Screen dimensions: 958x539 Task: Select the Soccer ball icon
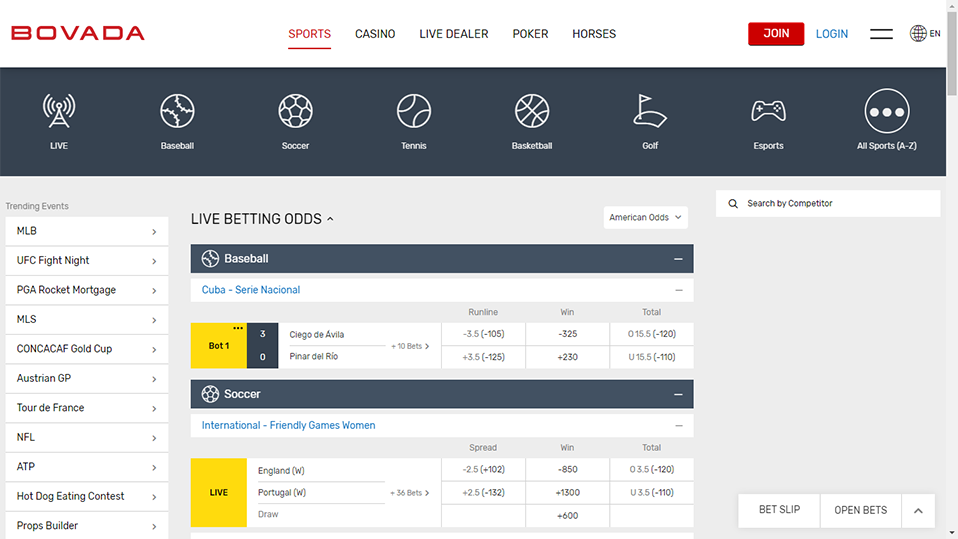point(295,111)
